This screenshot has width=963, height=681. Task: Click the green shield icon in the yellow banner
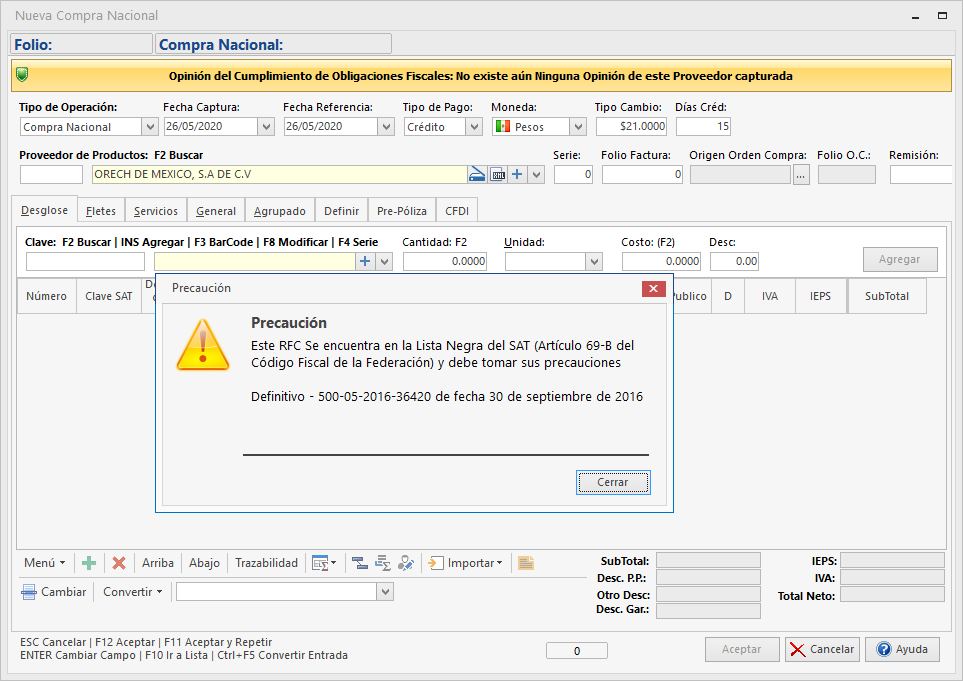coord(23,75)
